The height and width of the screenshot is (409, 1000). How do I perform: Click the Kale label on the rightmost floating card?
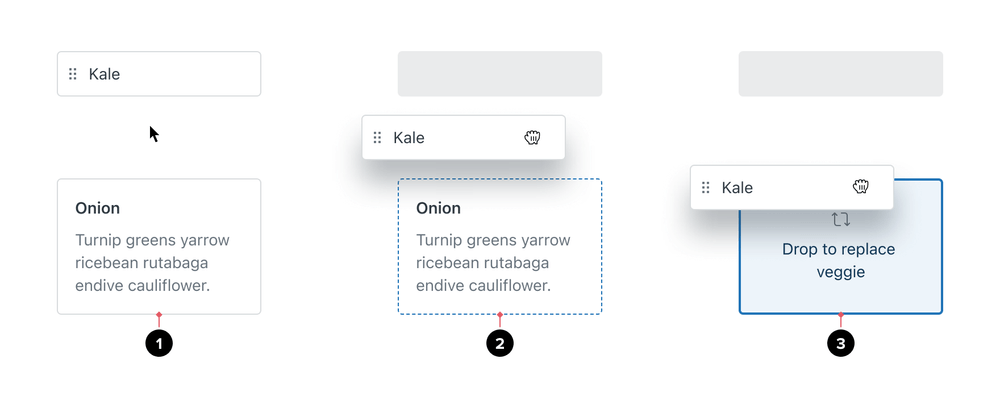[737, 188]
